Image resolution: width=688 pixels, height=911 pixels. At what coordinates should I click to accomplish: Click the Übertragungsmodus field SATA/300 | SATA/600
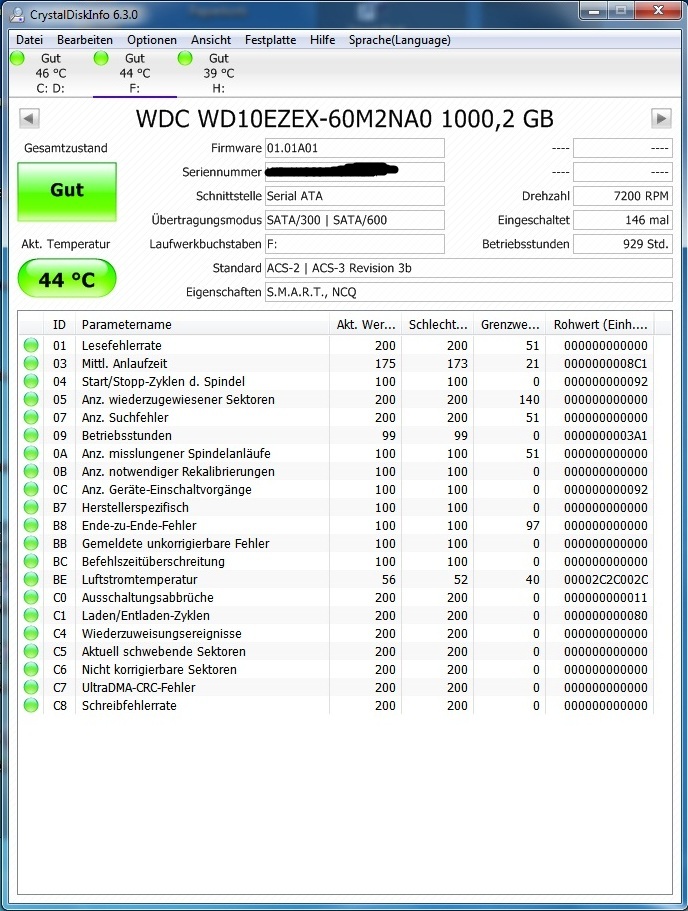tap(354, 220)
